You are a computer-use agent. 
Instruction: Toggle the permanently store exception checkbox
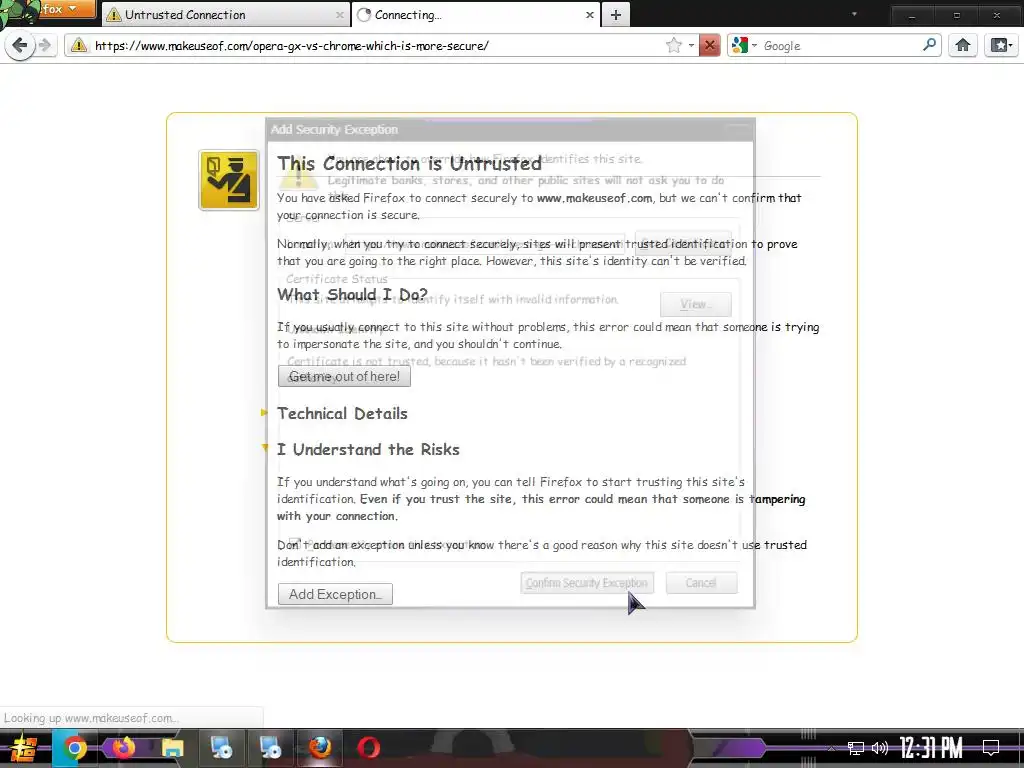pyautogui.click(x=295, y=543)
